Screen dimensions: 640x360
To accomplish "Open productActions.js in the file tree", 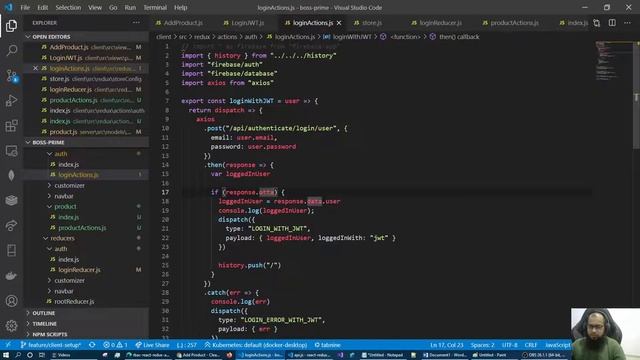I will coord(82,228).
